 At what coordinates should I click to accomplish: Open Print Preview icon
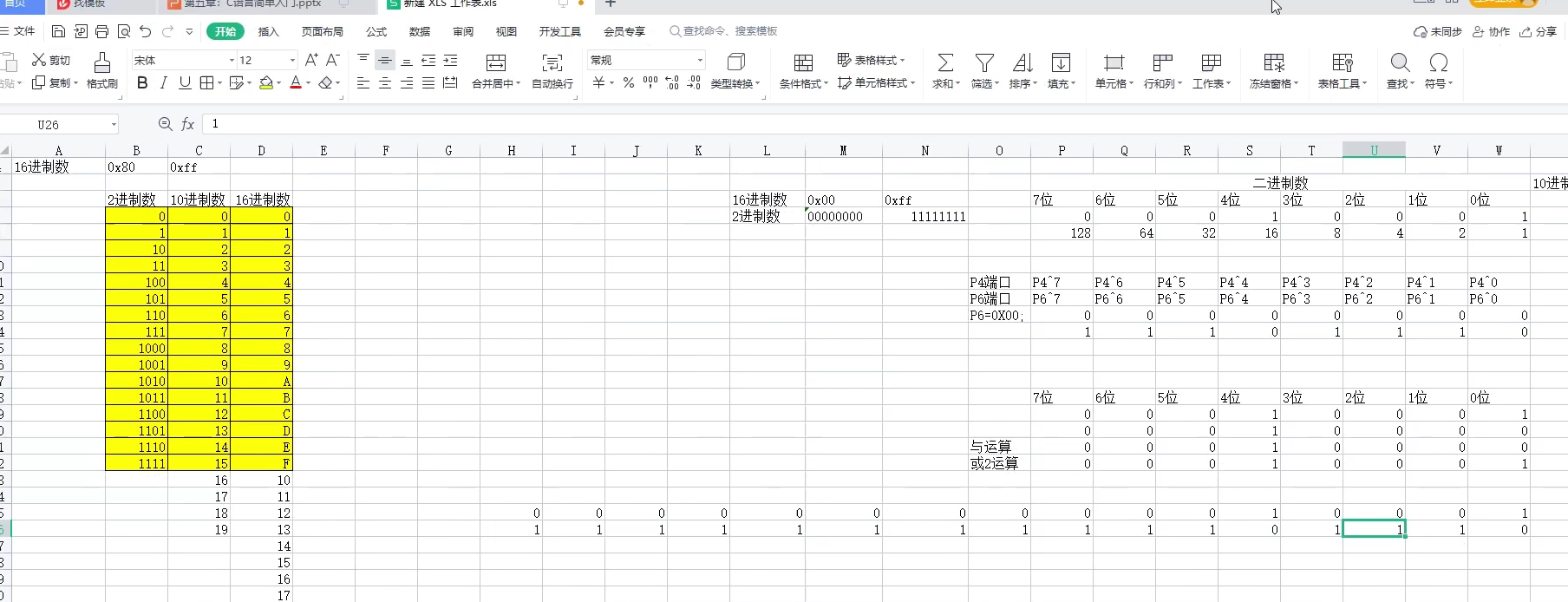(123, 31)
